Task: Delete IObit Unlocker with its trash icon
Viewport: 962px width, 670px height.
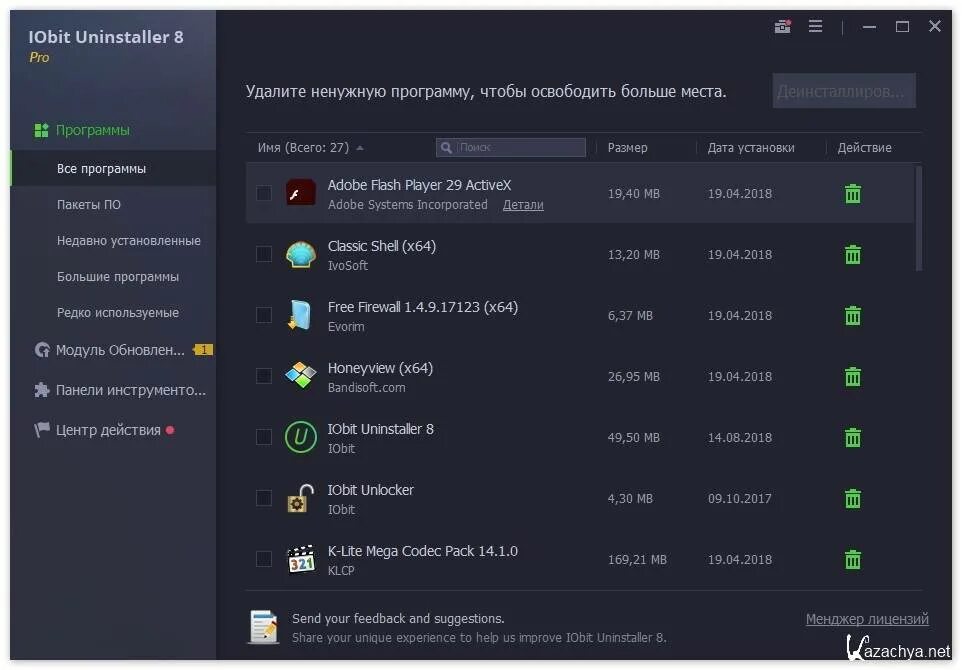Action: pos(853,498)
